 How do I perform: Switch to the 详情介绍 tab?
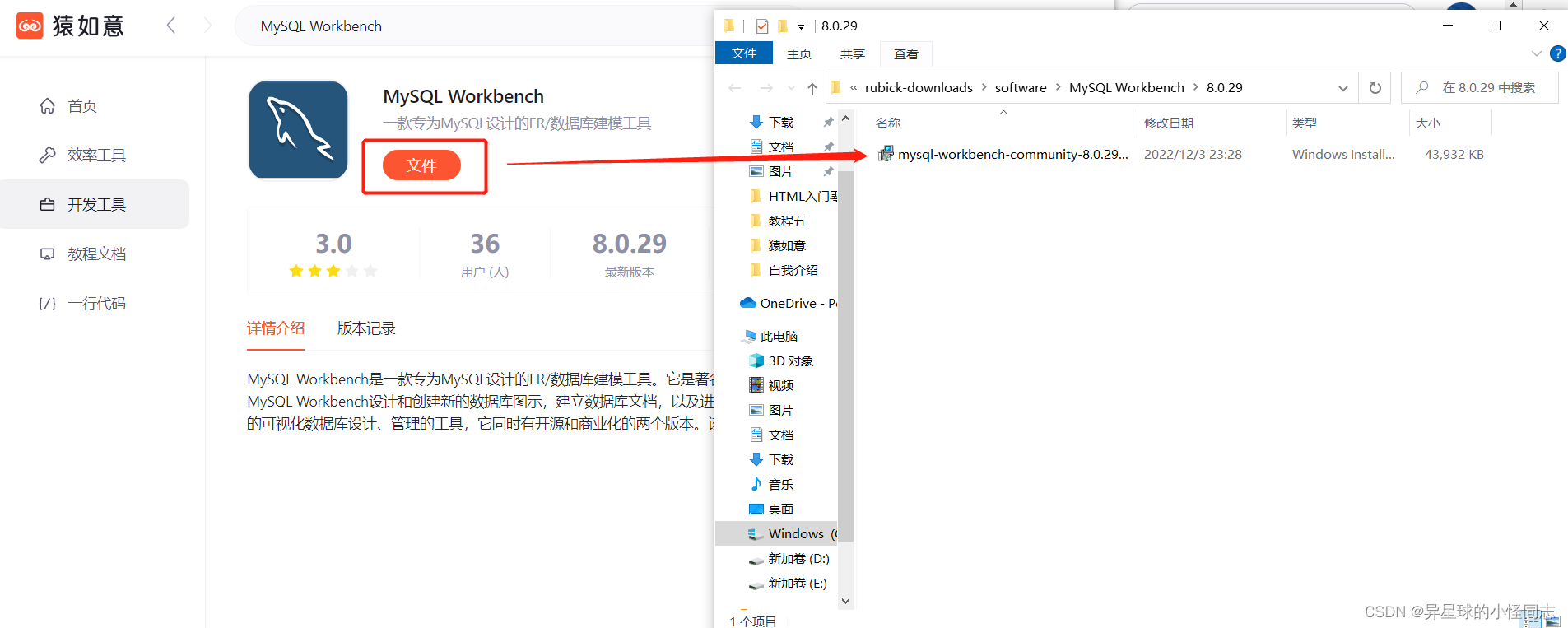pos(276,328)
